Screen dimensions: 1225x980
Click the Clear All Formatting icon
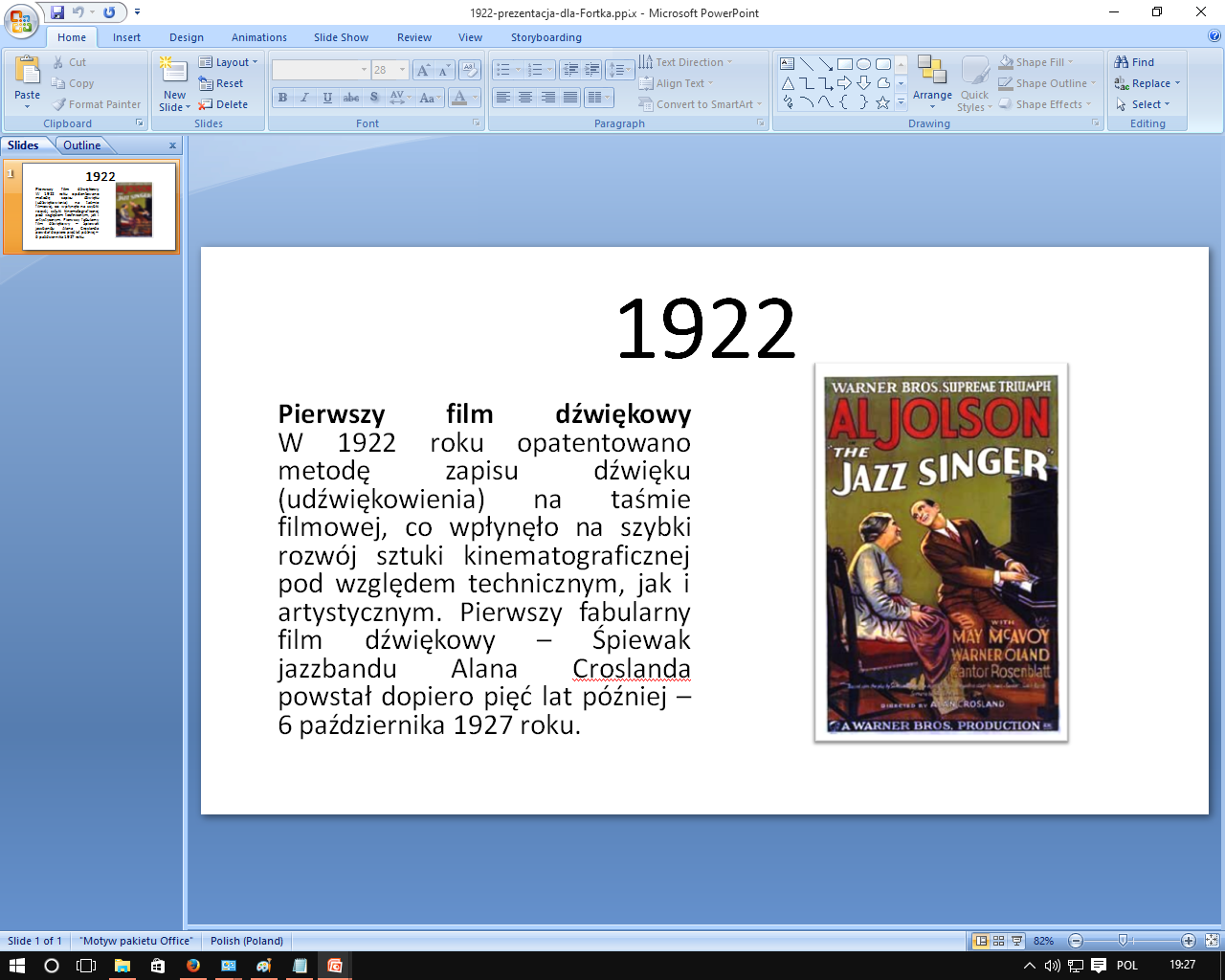coord(470,70)
